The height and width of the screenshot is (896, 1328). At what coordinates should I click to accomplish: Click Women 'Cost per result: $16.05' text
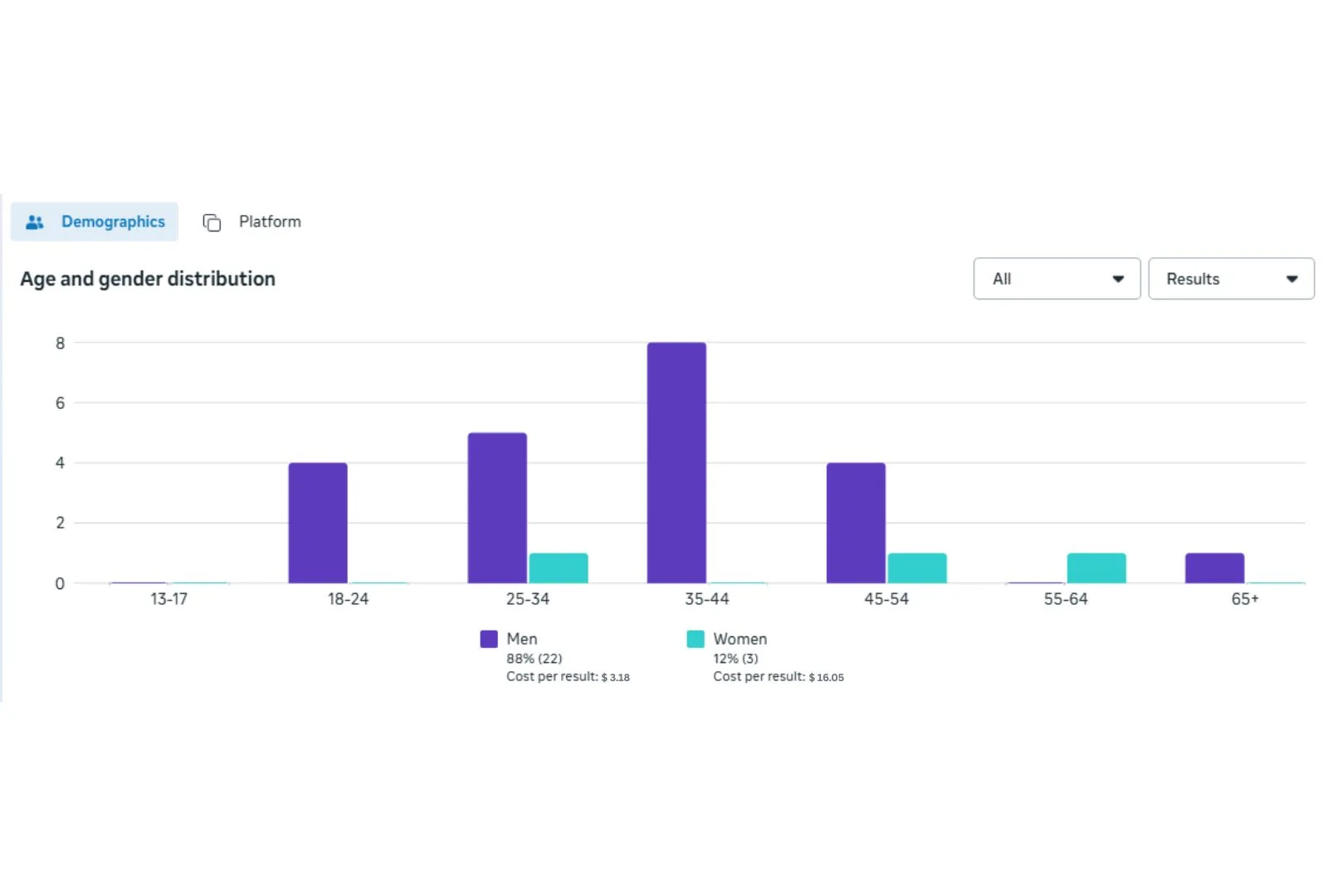(779, 677)
